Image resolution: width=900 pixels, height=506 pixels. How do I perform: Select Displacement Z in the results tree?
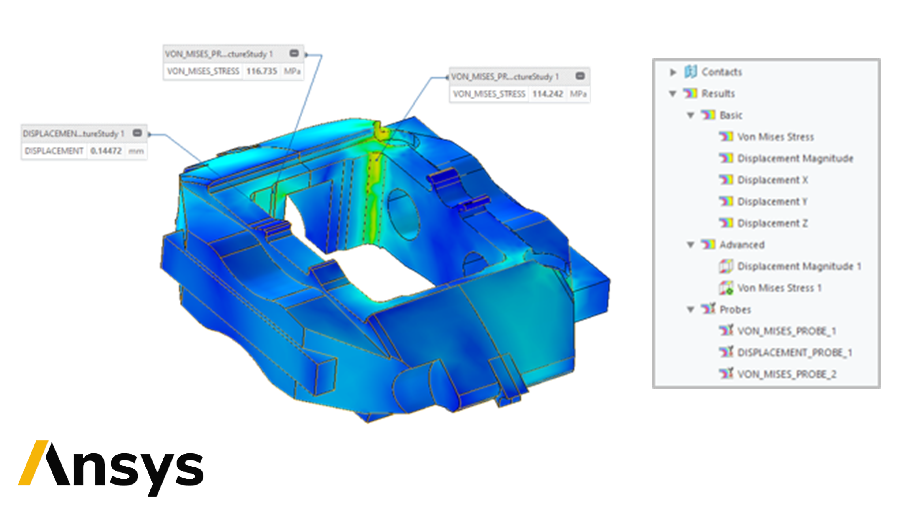click(772, 224)
